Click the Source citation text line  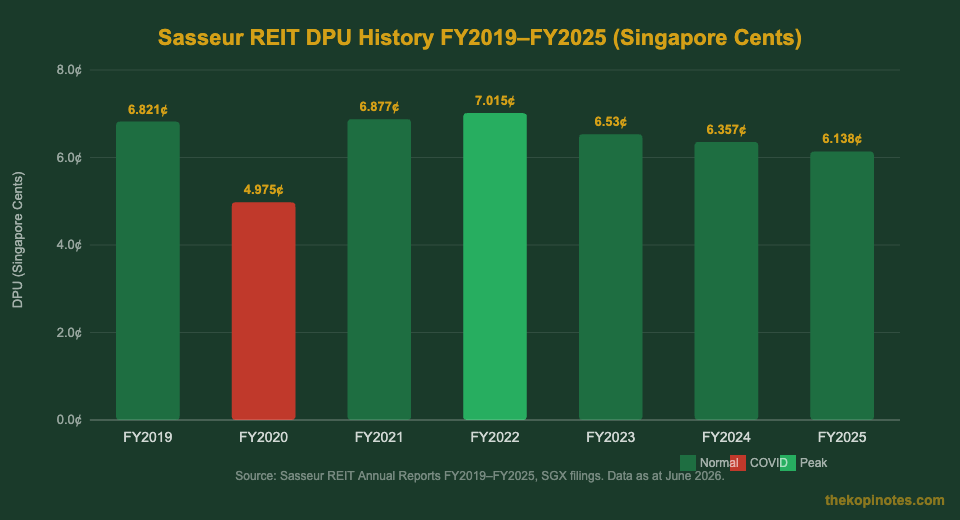[x=479, y=476]
